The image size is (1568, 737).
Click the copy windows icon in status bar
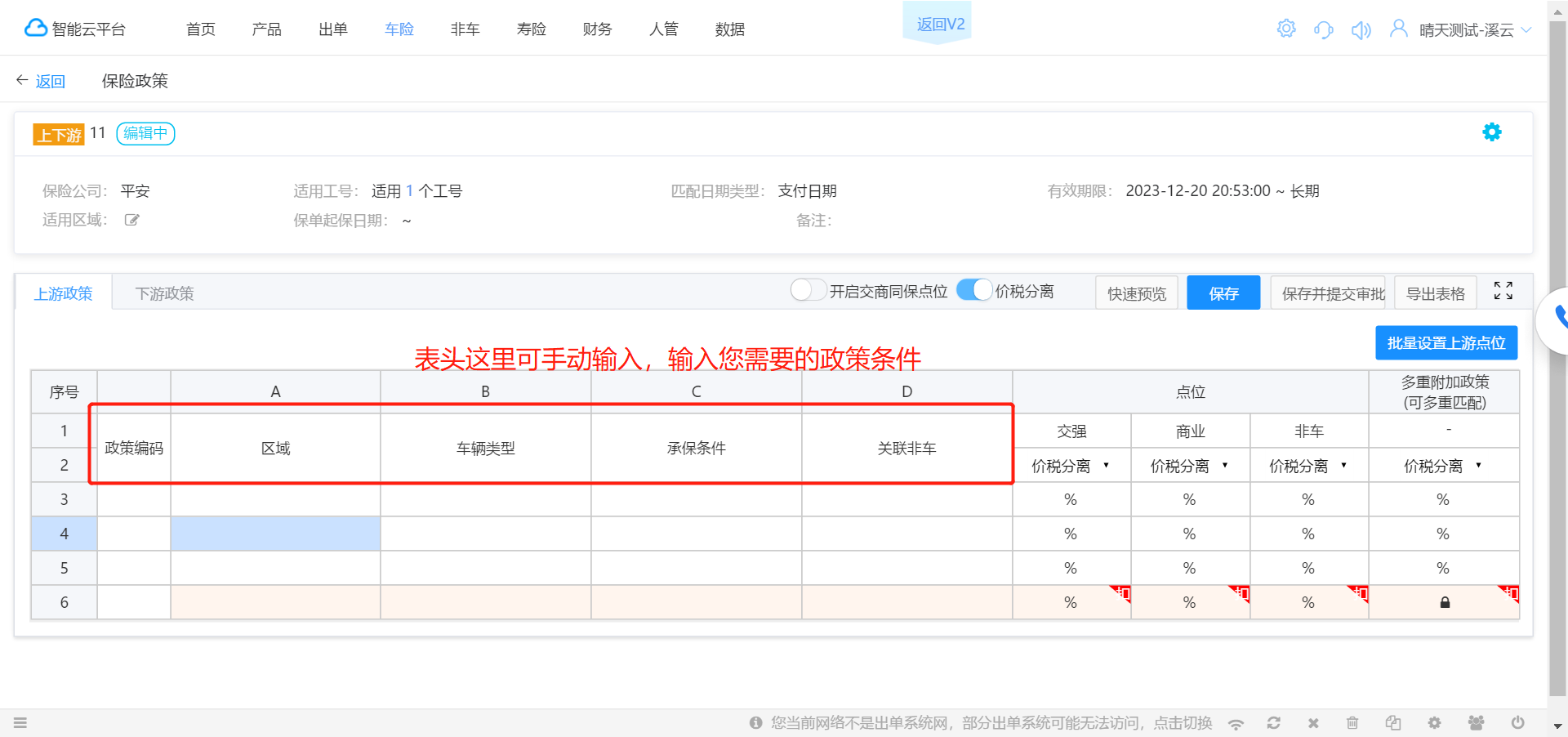(1393, 723)
